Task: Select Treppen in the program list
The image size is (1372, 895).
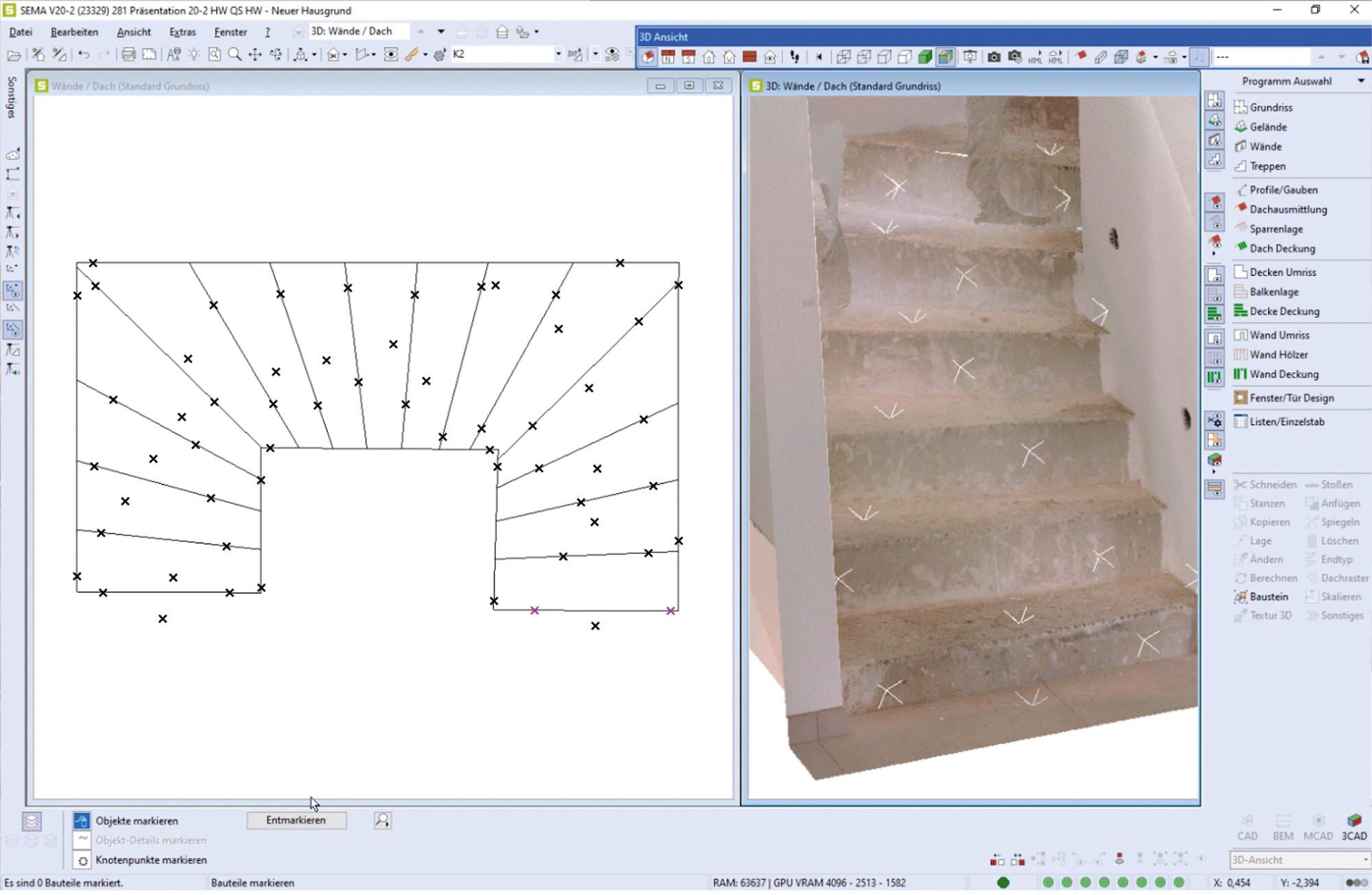Action: (1267, 166)
